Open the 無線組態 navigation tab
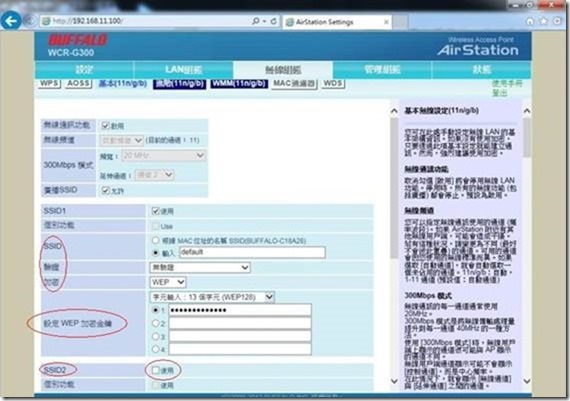This screenshot has width=570, height=401. pyautogui.click(x=283, y=70)
